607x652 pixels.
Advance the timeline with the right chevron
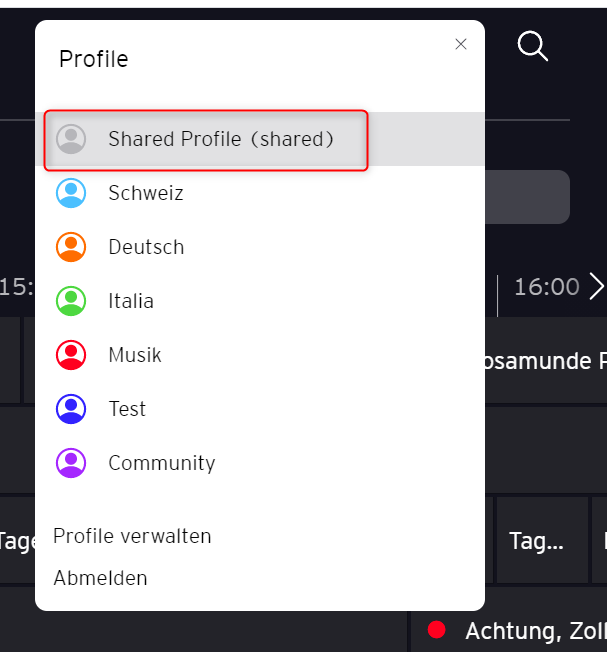pos(597,287)
